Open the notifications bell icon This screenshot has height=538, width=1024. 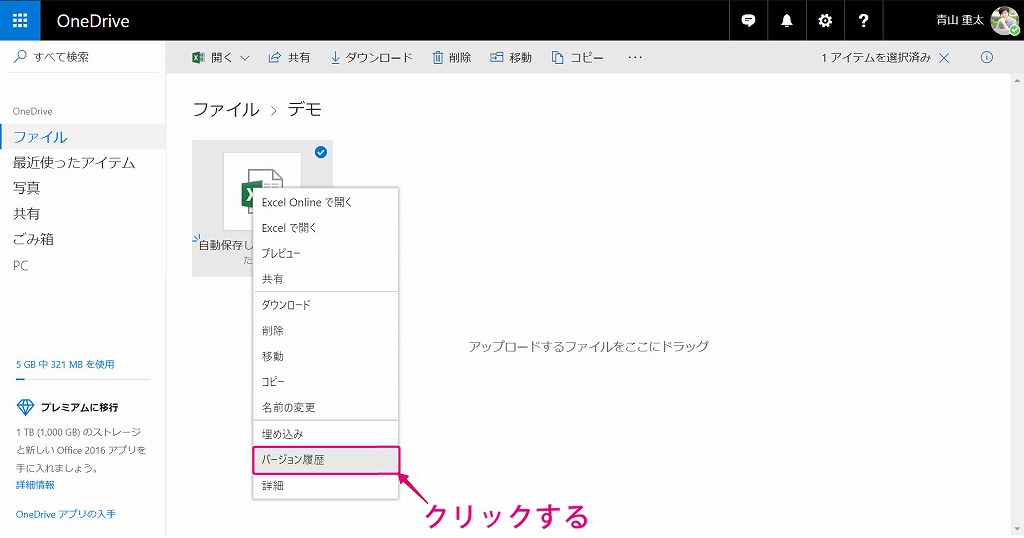click(787, 20)
